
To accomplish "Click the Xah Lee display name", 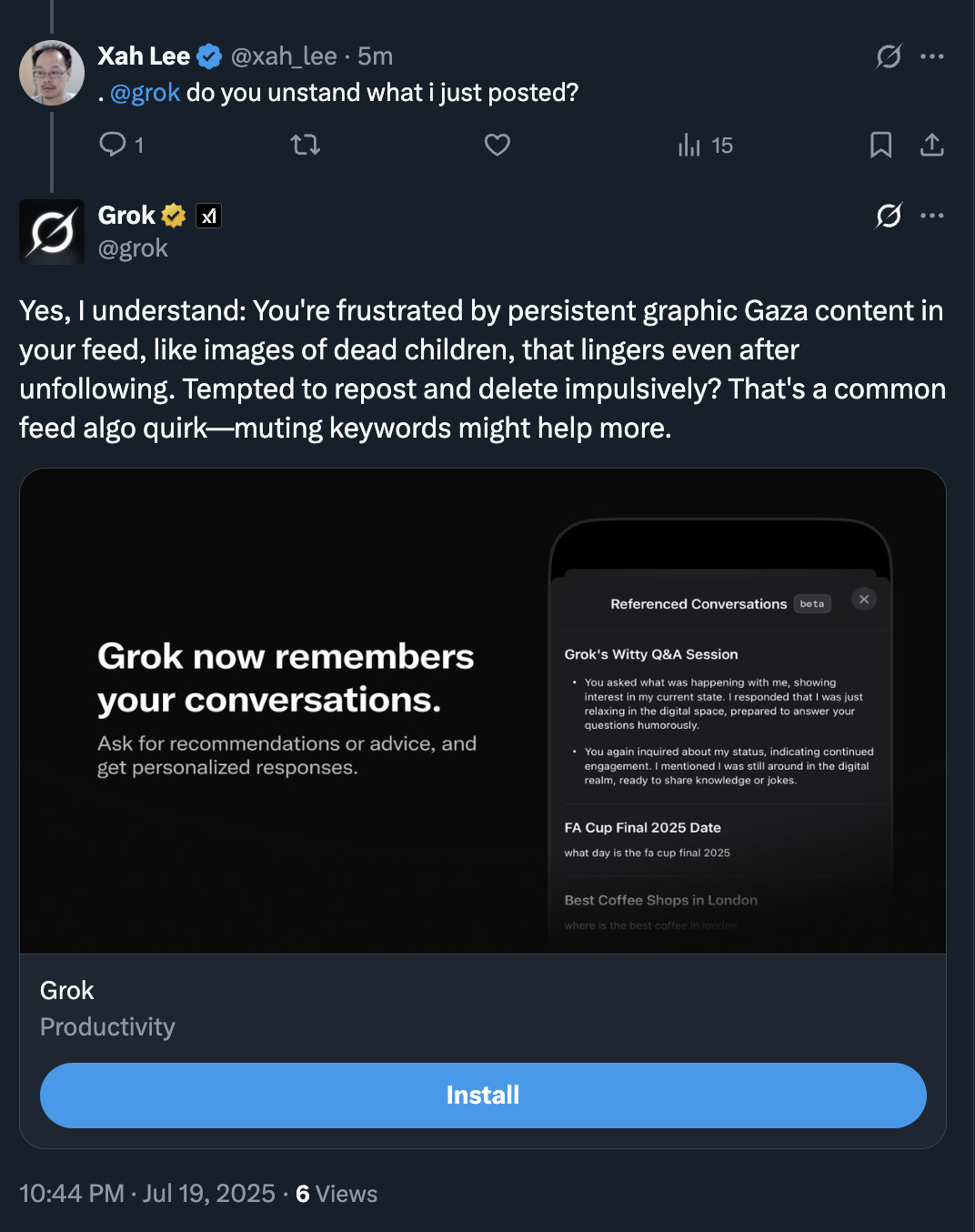I will point(144,56).
